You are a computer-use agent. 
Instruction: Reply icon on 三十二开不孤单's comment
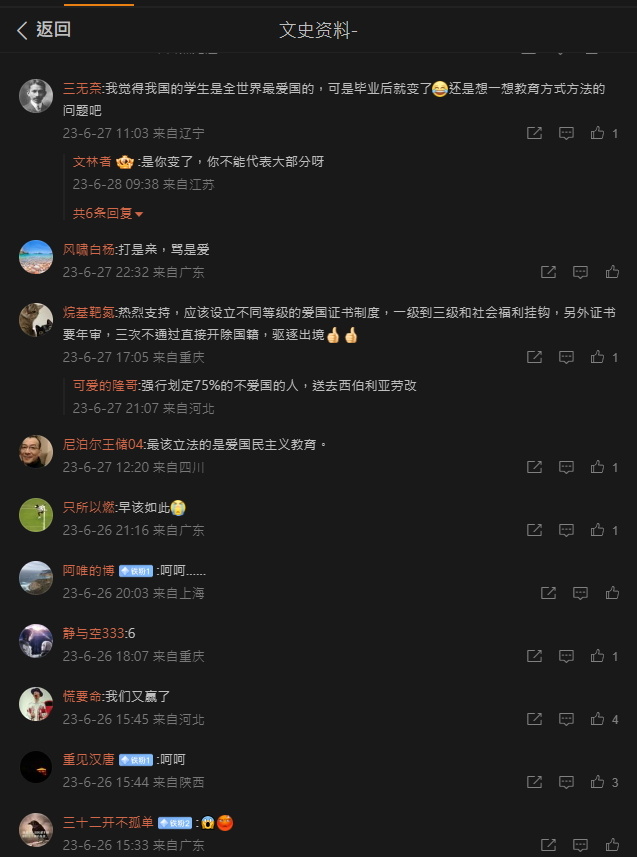tap(580, 844)
